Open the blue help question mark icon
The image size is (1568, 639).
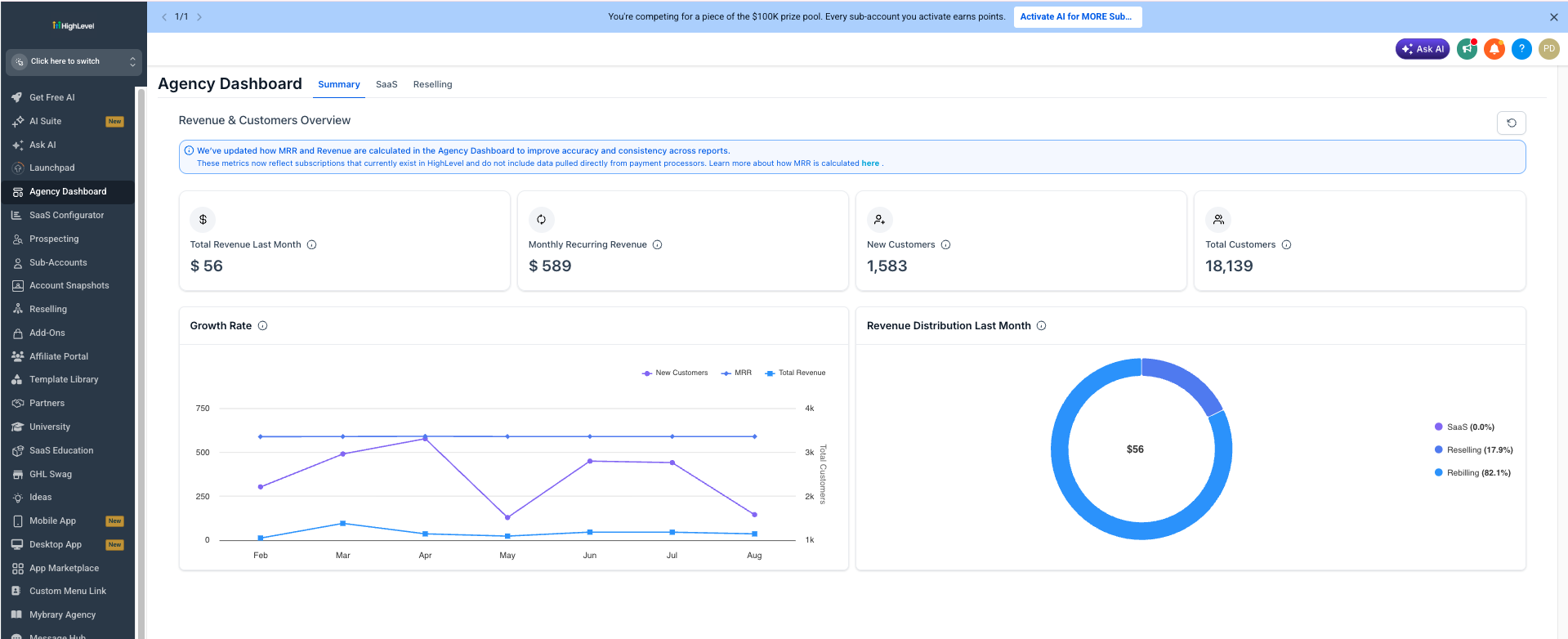click(x=1521, y=49)
